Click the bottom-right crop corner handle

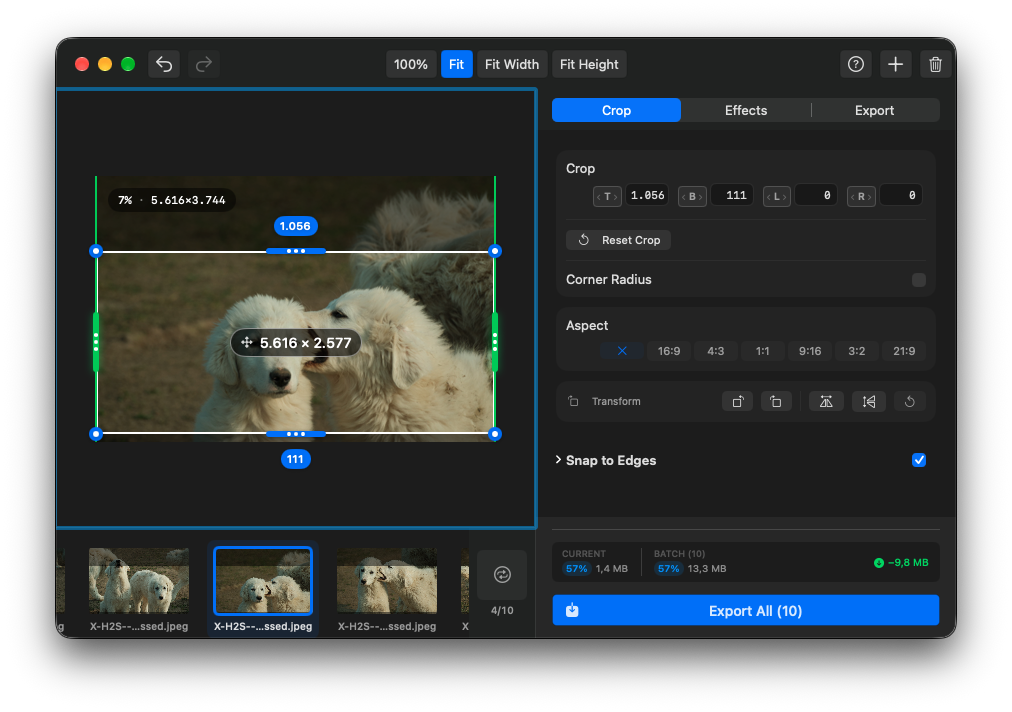tap(495, 434)
